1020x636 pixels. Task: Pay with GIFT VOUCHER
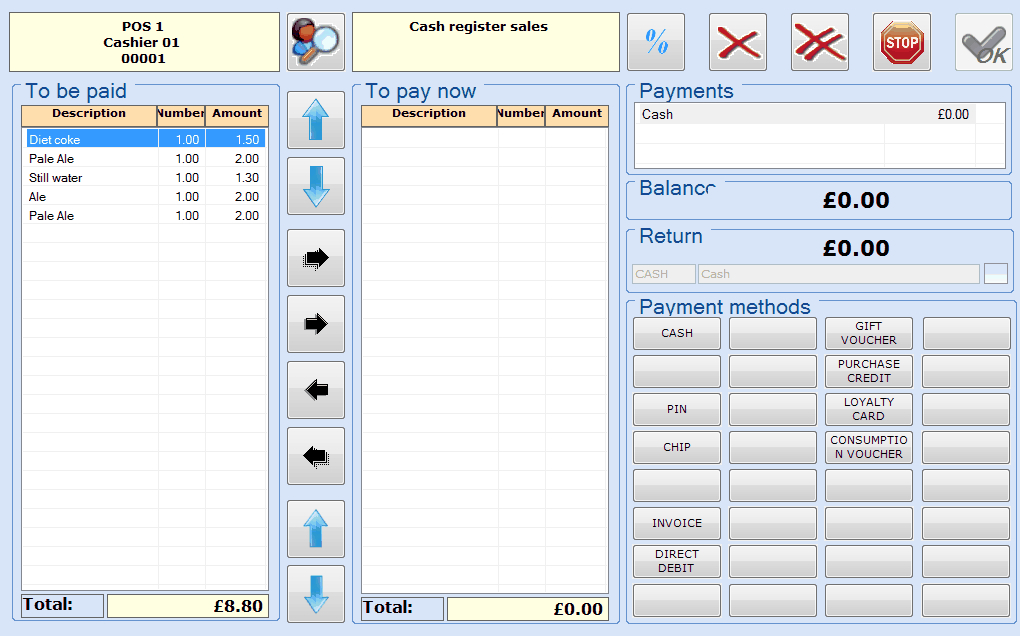click(868, 333)
